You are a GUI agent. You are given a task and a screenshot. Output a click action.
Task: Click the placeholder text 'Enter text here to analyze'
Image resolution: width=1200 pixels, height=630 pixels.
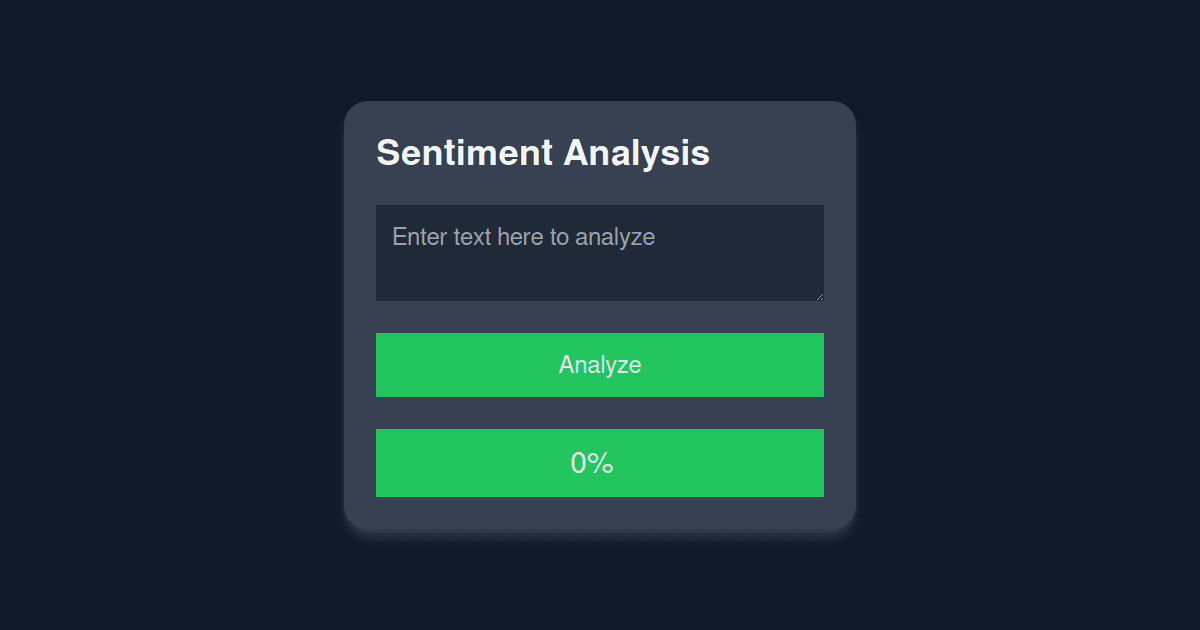pos(523,237)
